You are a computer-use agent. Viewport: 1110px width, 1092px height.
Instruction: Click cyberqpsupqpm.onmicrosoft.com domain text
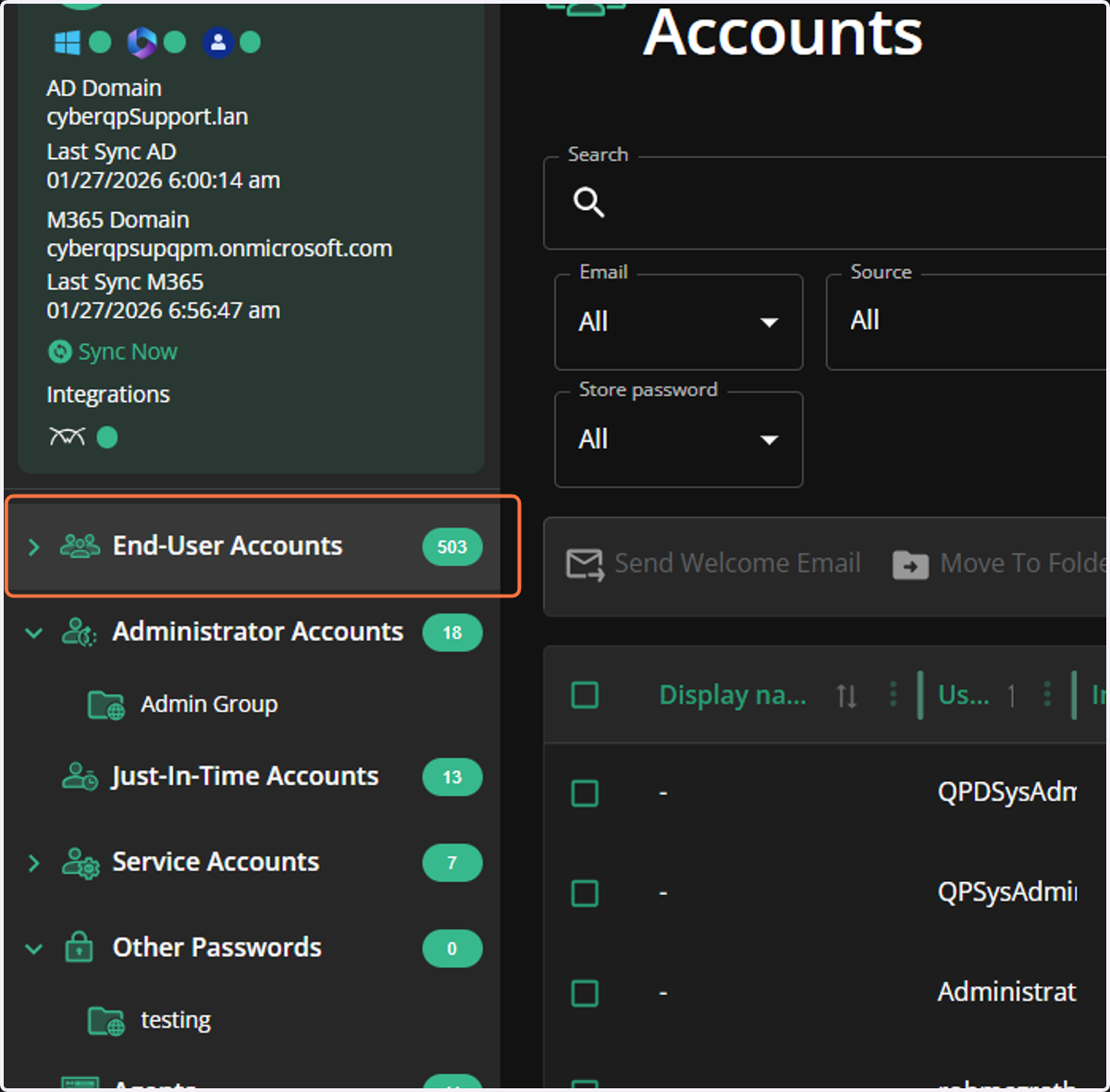click(x=219, y=249)
